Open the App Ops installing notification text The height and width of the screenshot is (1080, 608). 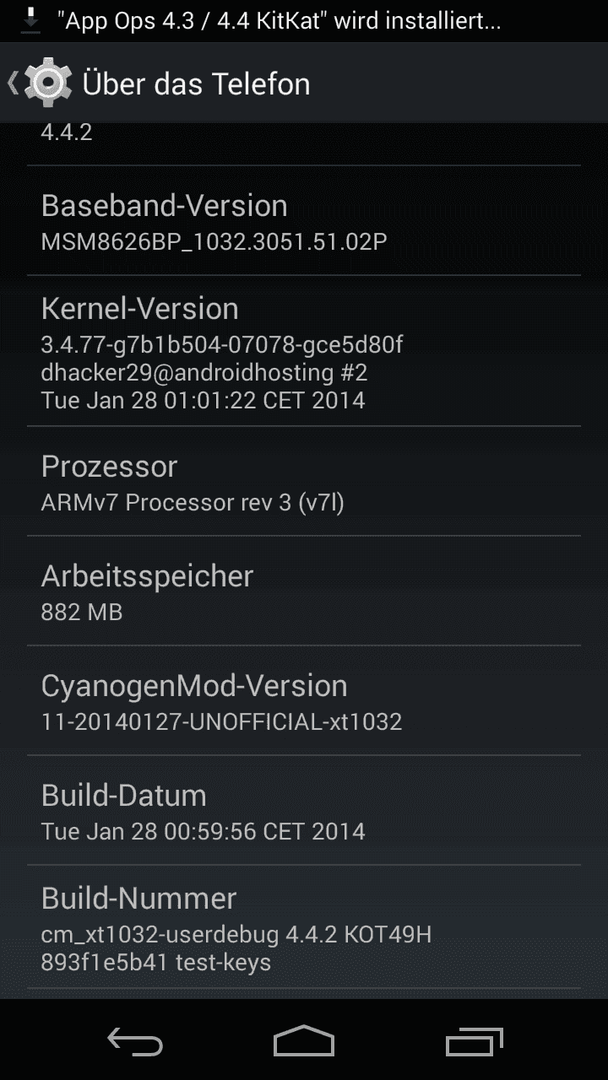(280, 21)
